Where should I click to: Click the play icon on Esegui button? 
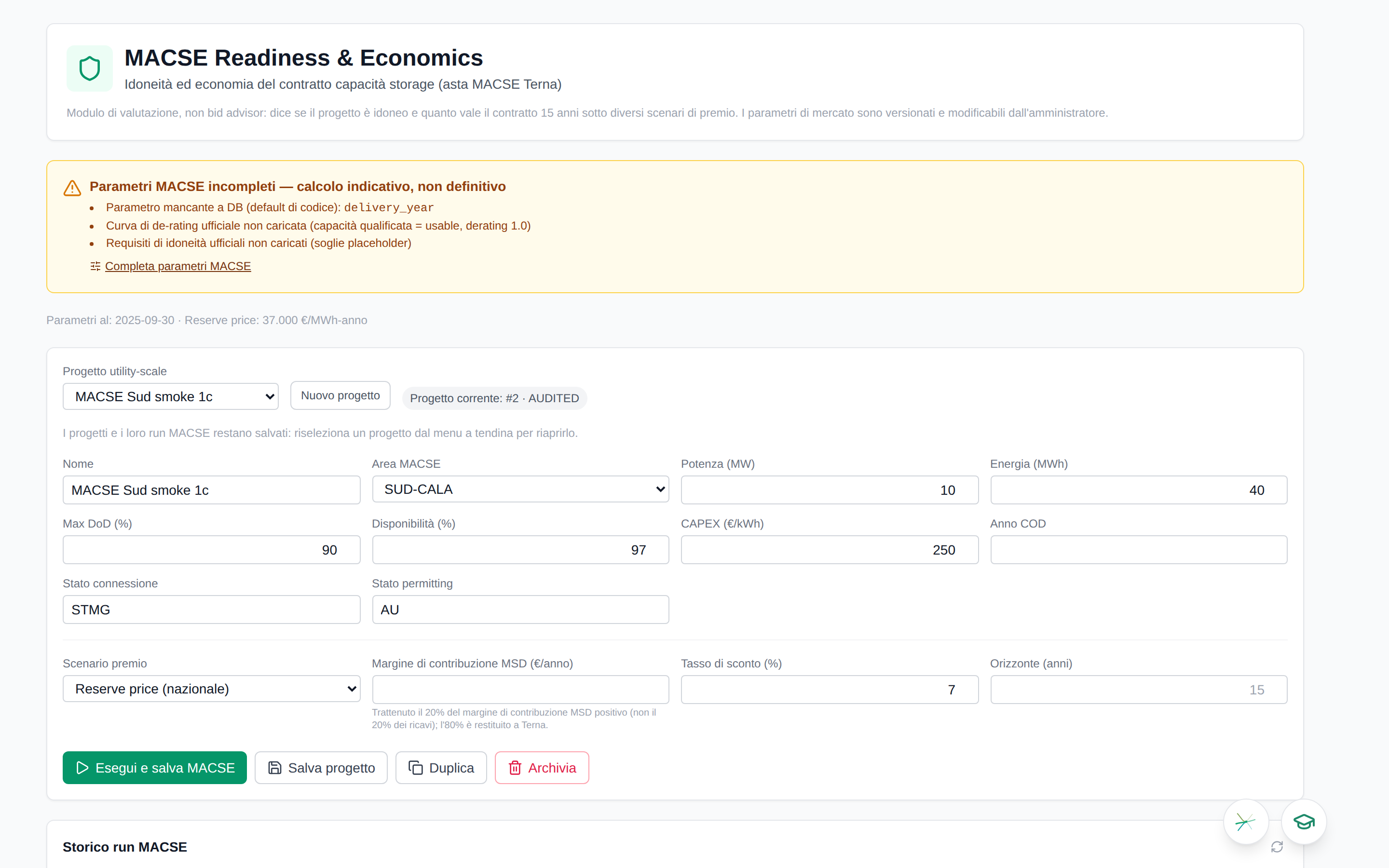tap(82, 768)
